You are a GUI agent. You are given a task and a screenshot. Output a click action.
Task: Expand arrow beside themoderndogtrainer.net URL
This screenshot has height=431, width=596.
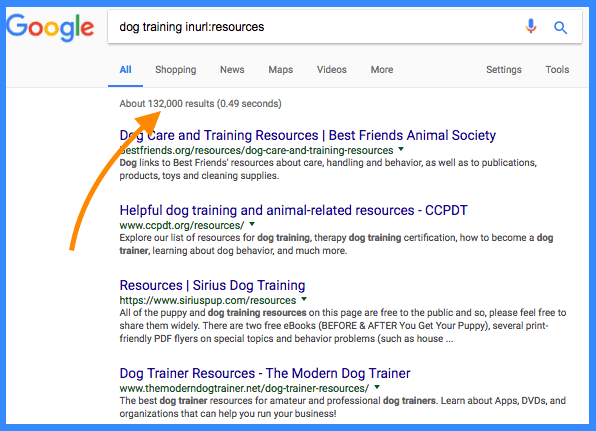click(377, 387)
